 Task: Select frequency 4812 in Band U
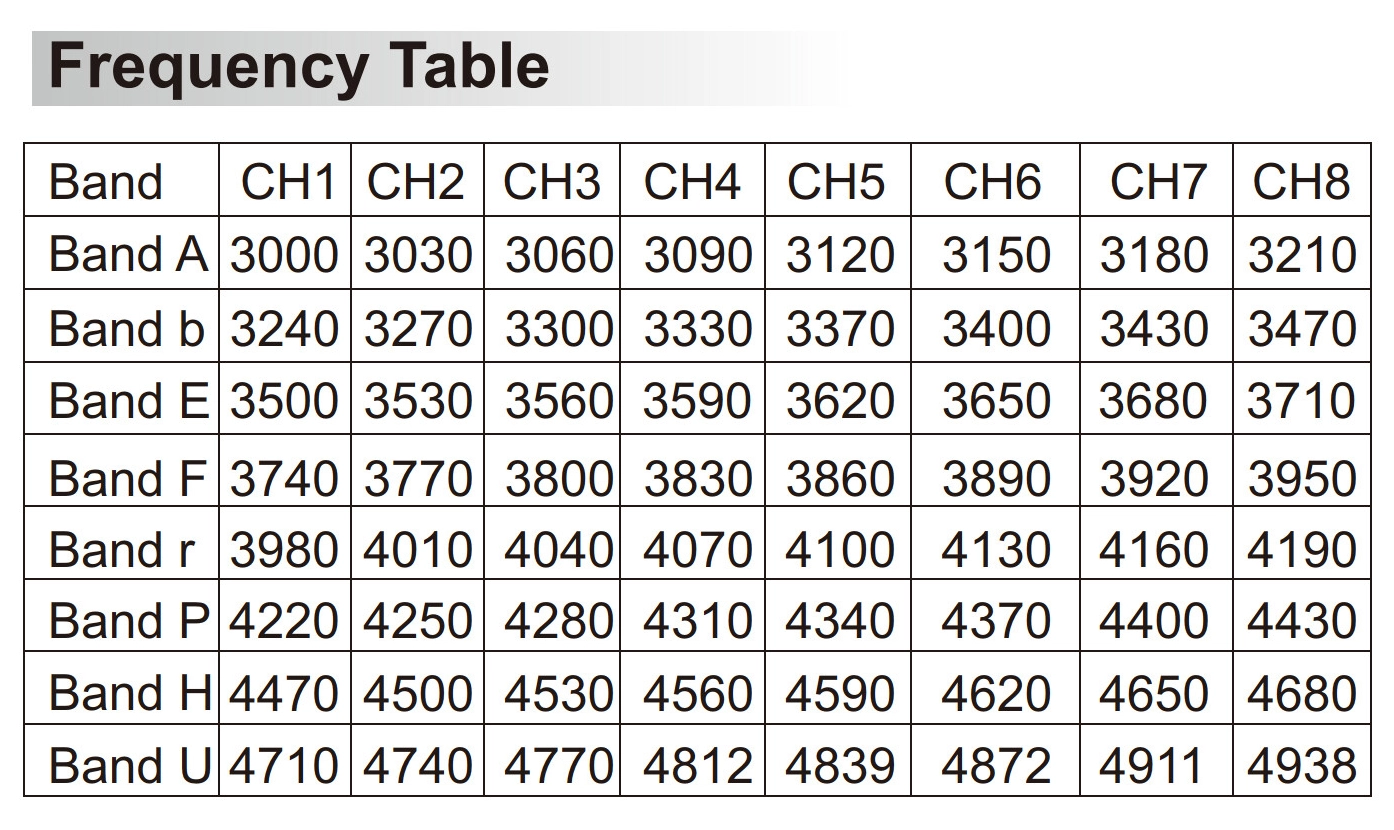(696, 766)
